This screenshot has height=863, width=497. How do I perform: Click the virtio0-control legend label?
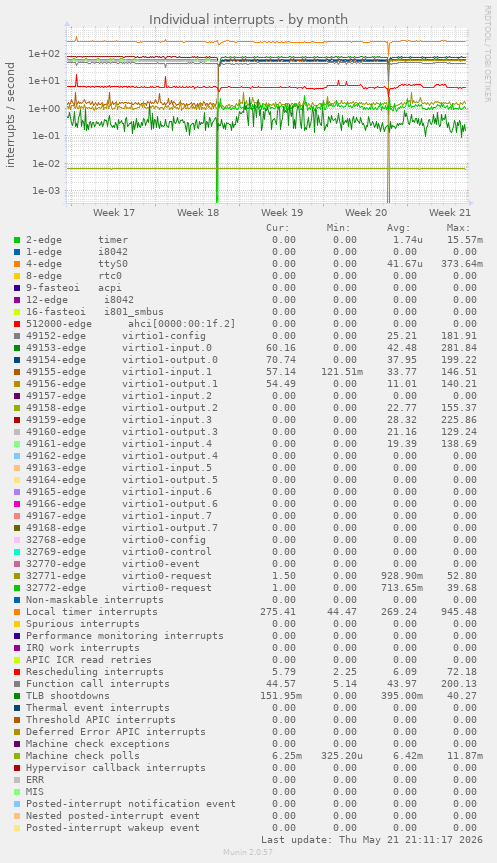167,552
